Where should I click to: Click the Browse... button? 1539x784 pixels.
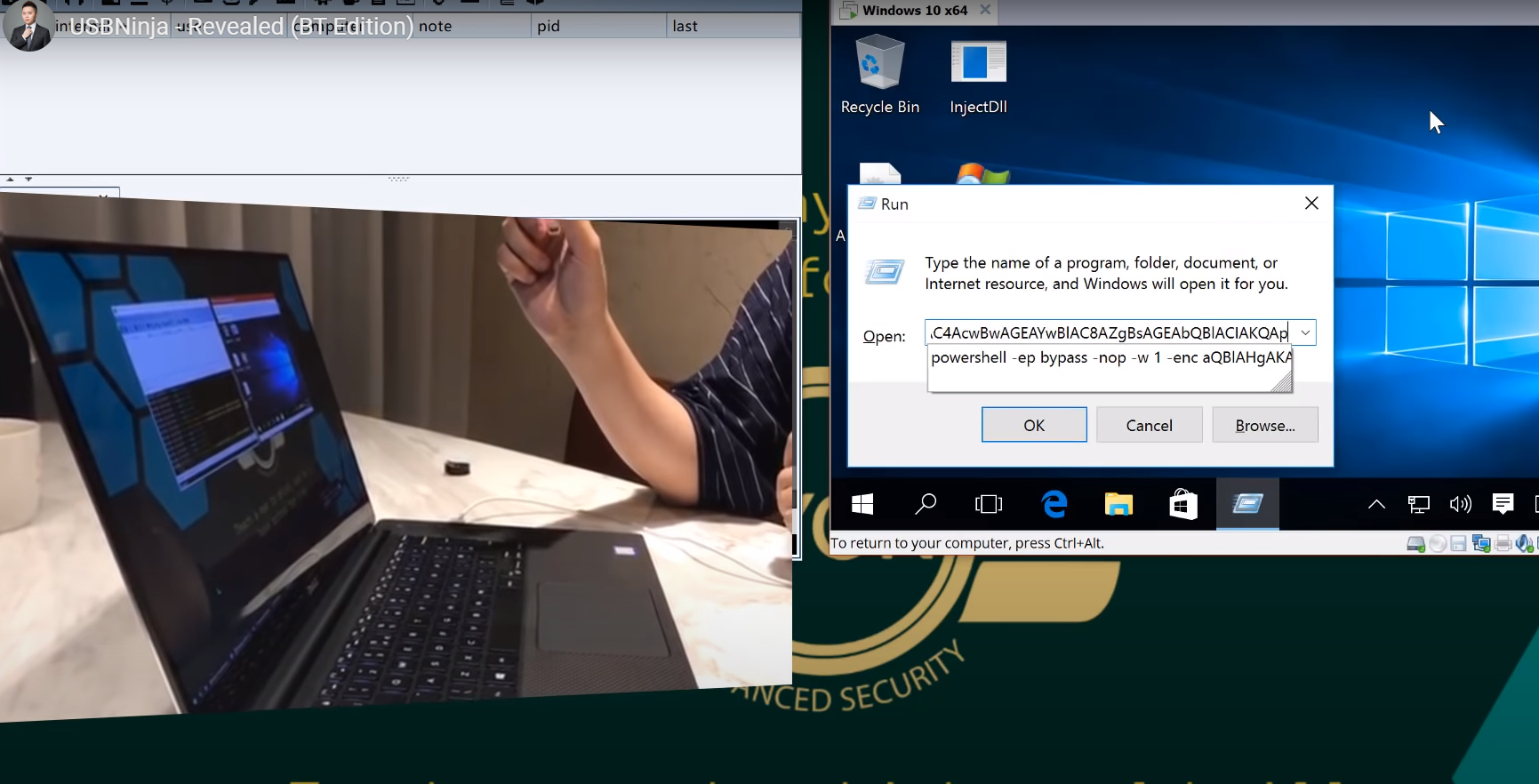coord(1265,425)
